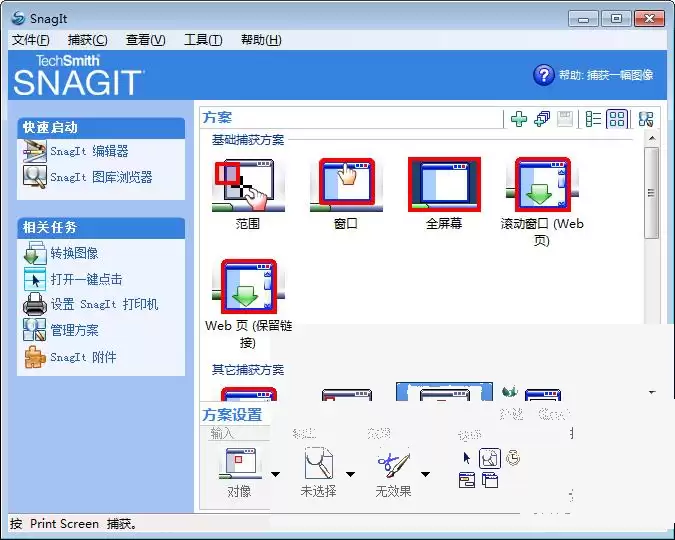
Task: Open the 查看(V) menu
Action: [x=146, y=40]
